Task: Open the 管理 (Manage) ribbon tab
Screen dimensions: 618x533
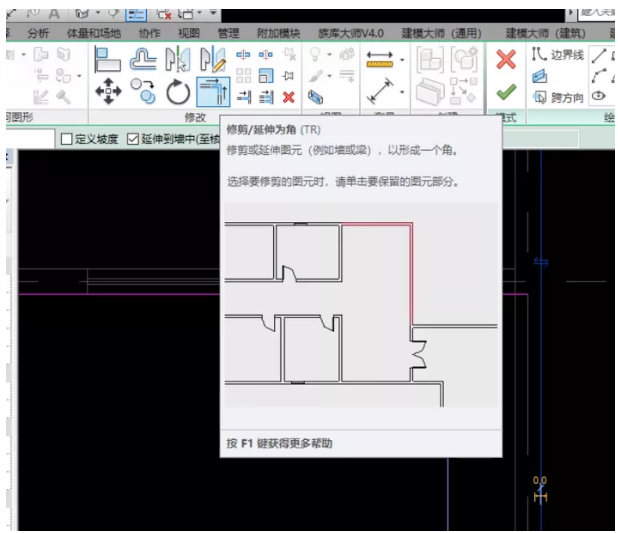Action: [228, 33]
